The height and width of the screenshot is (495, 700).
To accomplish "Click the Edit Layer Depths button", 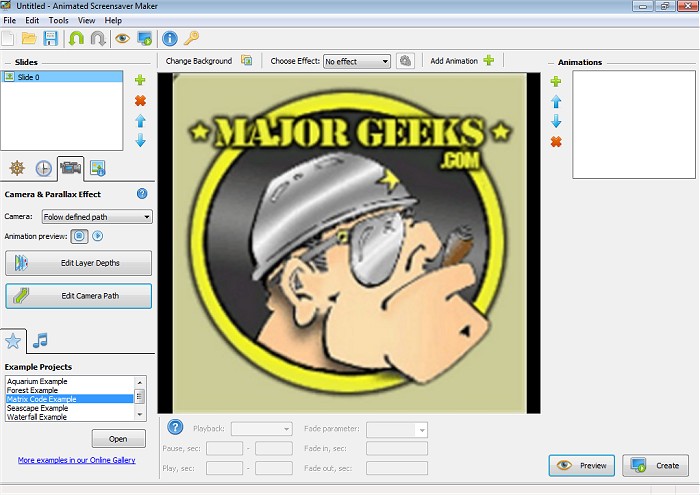I will click(x=78, y=263).
